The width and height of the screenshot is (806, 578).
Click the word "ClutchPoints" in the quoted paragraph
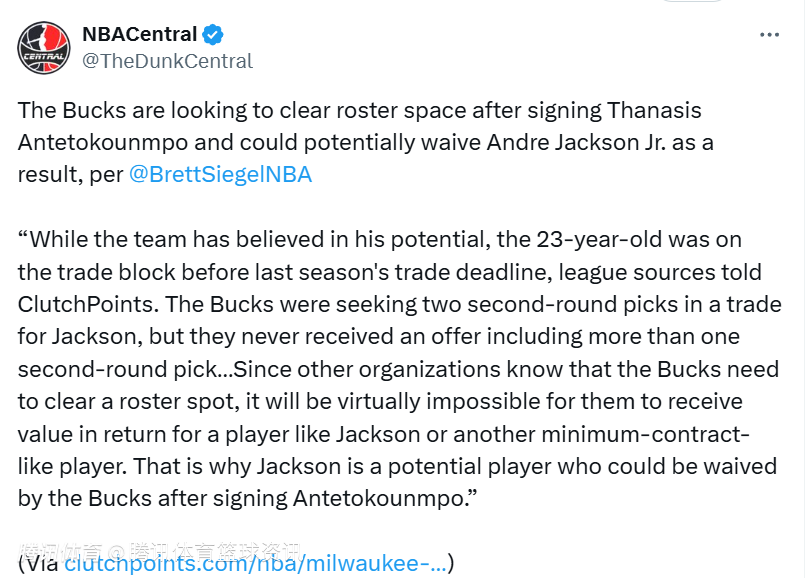point(80,304)
